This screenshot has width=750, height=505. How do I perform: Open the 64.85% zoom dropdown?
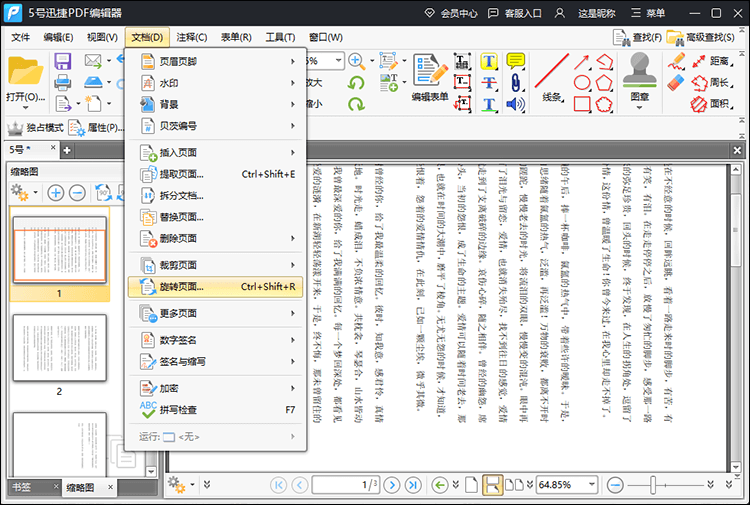pos(592,484)
